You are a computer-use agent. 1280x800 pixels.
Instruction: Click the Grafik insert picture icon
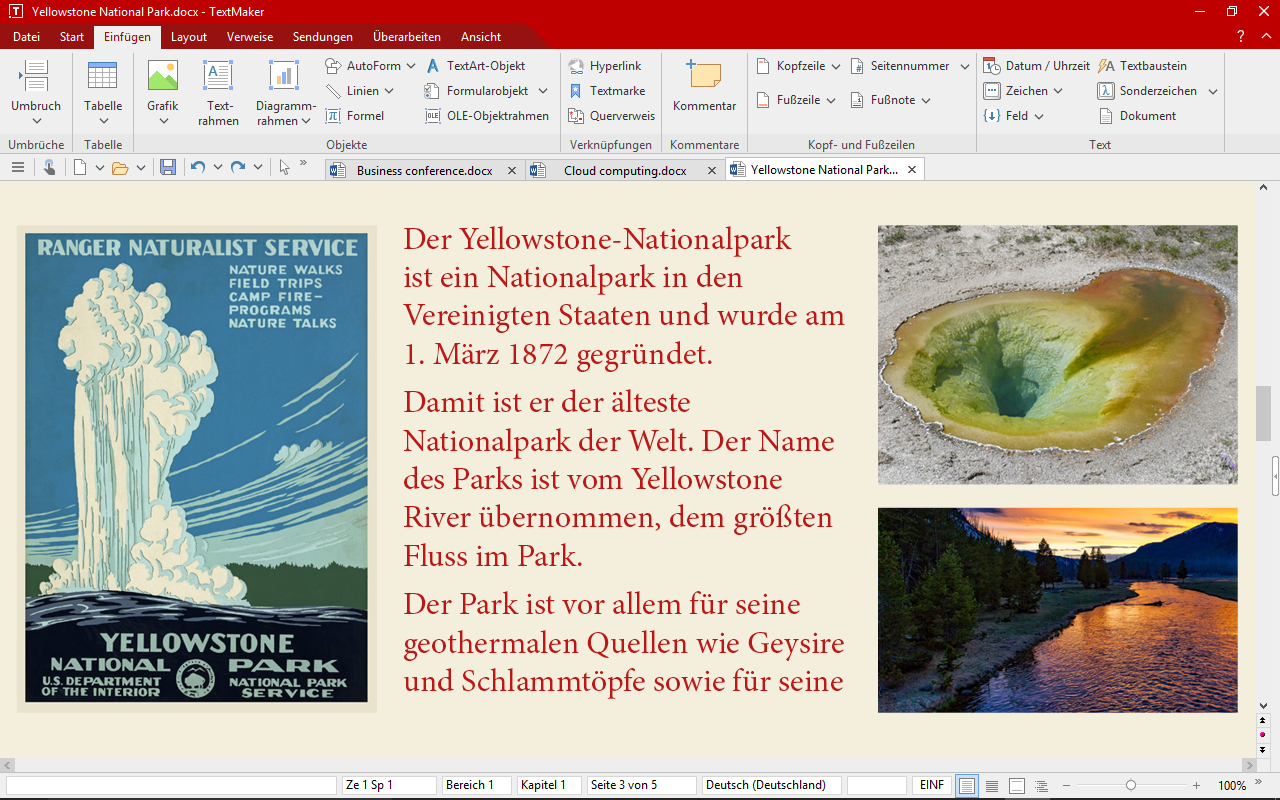162,78
